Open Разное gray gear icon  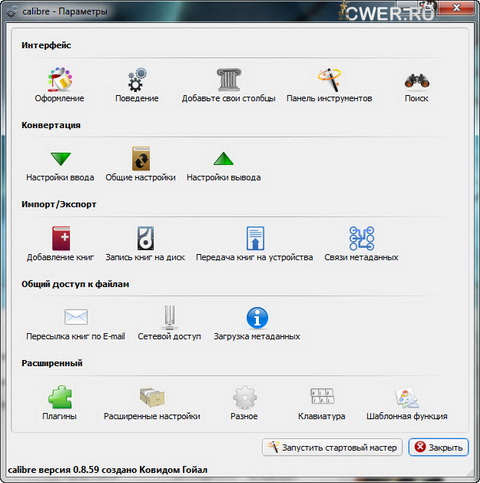click(245, 397)
